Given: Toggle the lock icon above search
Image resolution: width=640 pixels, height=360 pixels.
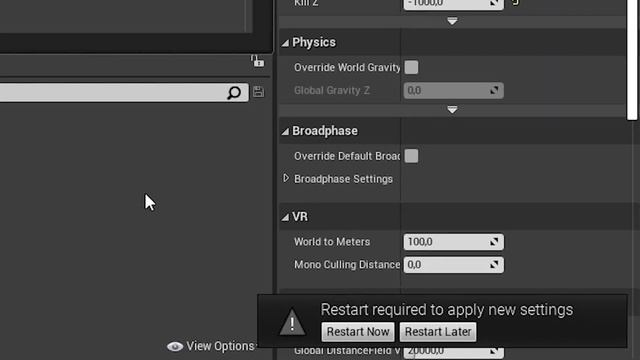Looking at the screenshot, I should point(257,61).
